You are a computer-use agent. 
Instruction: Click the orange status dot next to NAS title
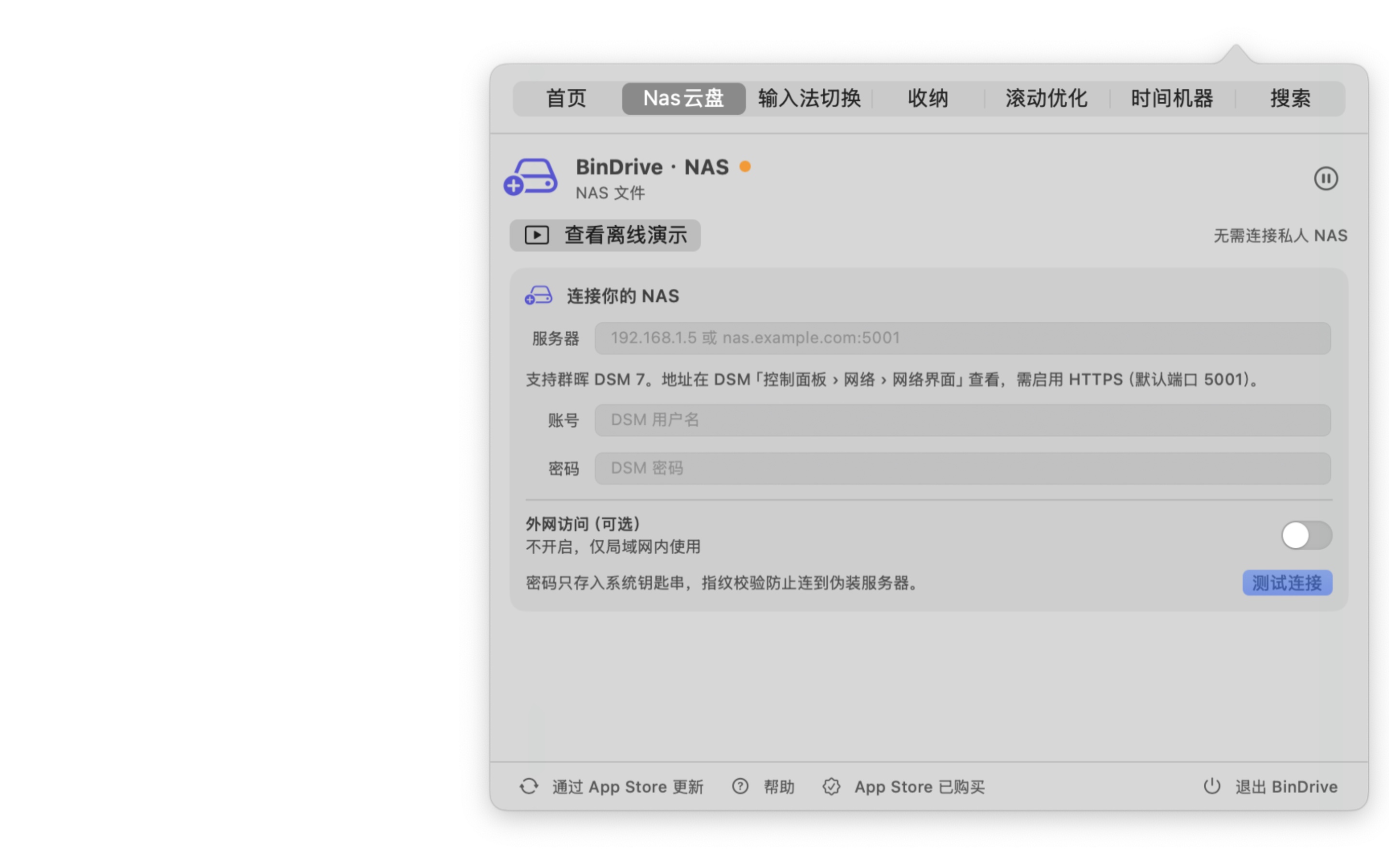745,166
